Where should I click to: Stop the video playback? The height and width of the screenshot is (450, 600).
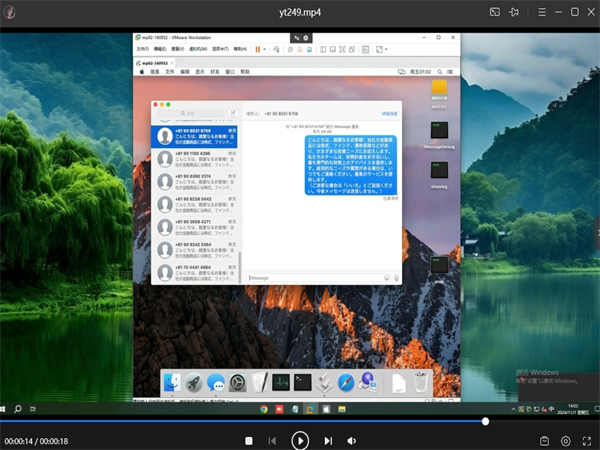click(249, 440)
